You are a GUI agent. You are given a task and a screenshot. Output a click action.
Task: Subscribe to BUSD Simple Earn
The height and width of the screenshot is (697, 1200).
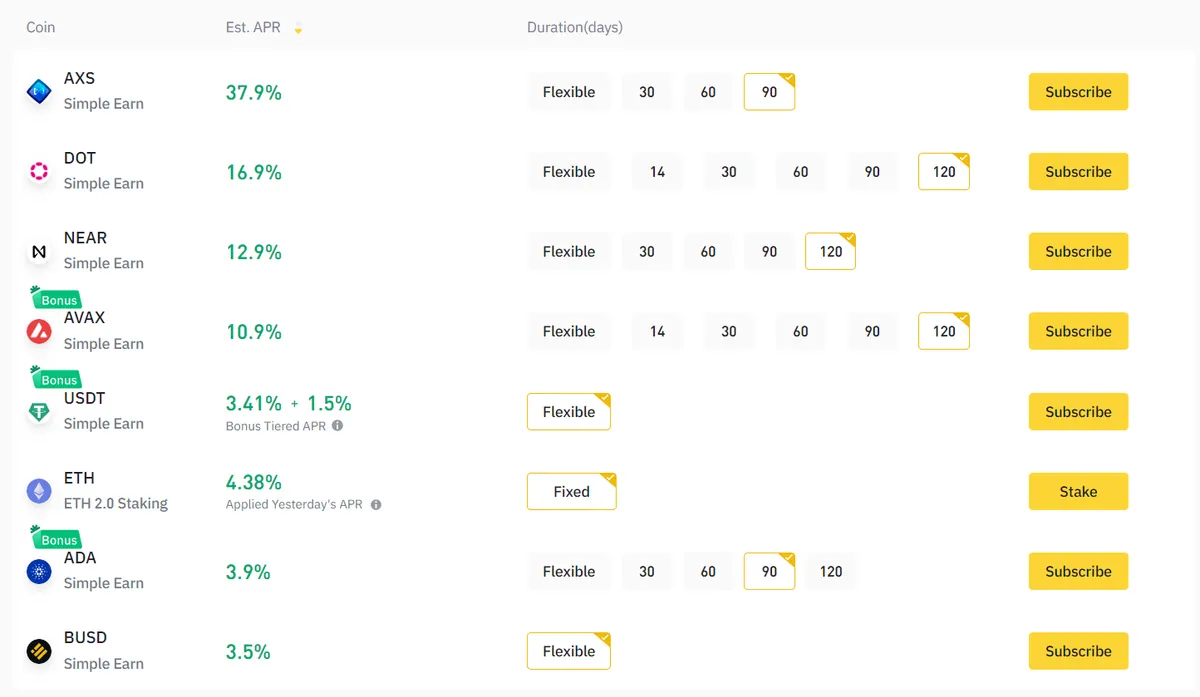(1078, 651)
